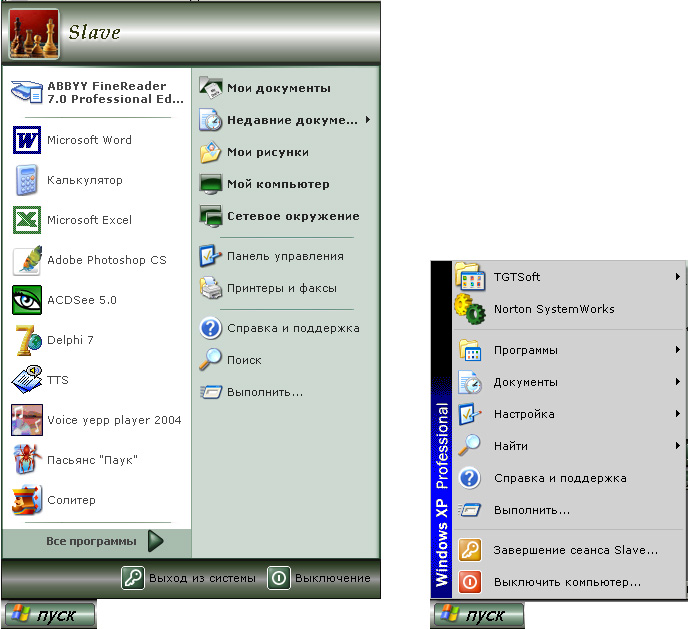
Task: Click right пуск Start button
Action: (x=478, y=614)
